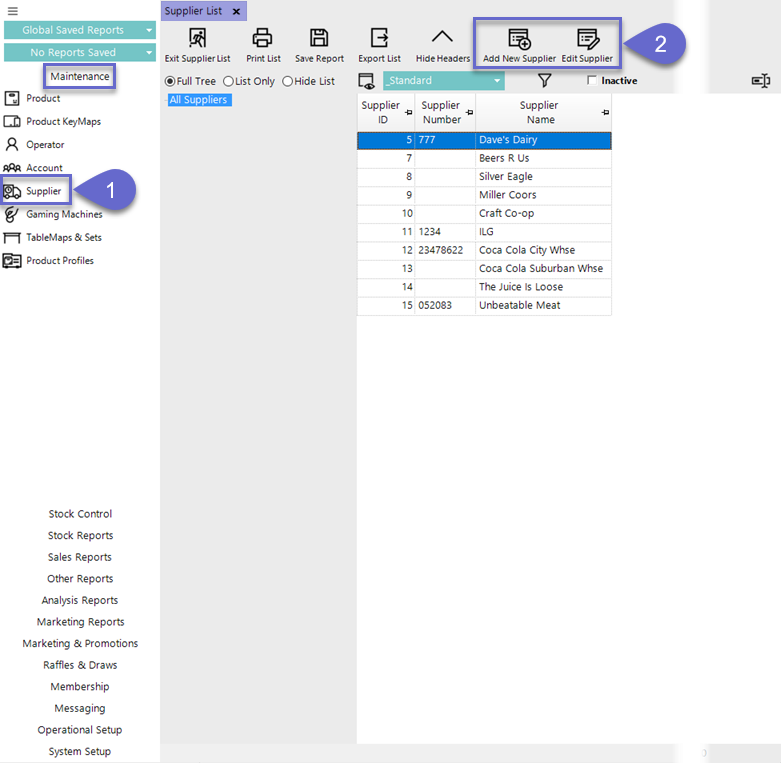
Task: Hide headers using the chevron icon
Action: point(442,38)
